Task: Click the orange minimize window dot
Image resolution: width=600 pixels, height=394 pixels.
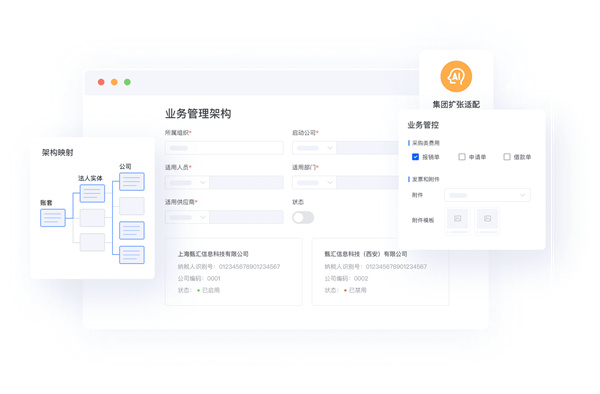Action: pyautogui.click(x=114, y=82)
